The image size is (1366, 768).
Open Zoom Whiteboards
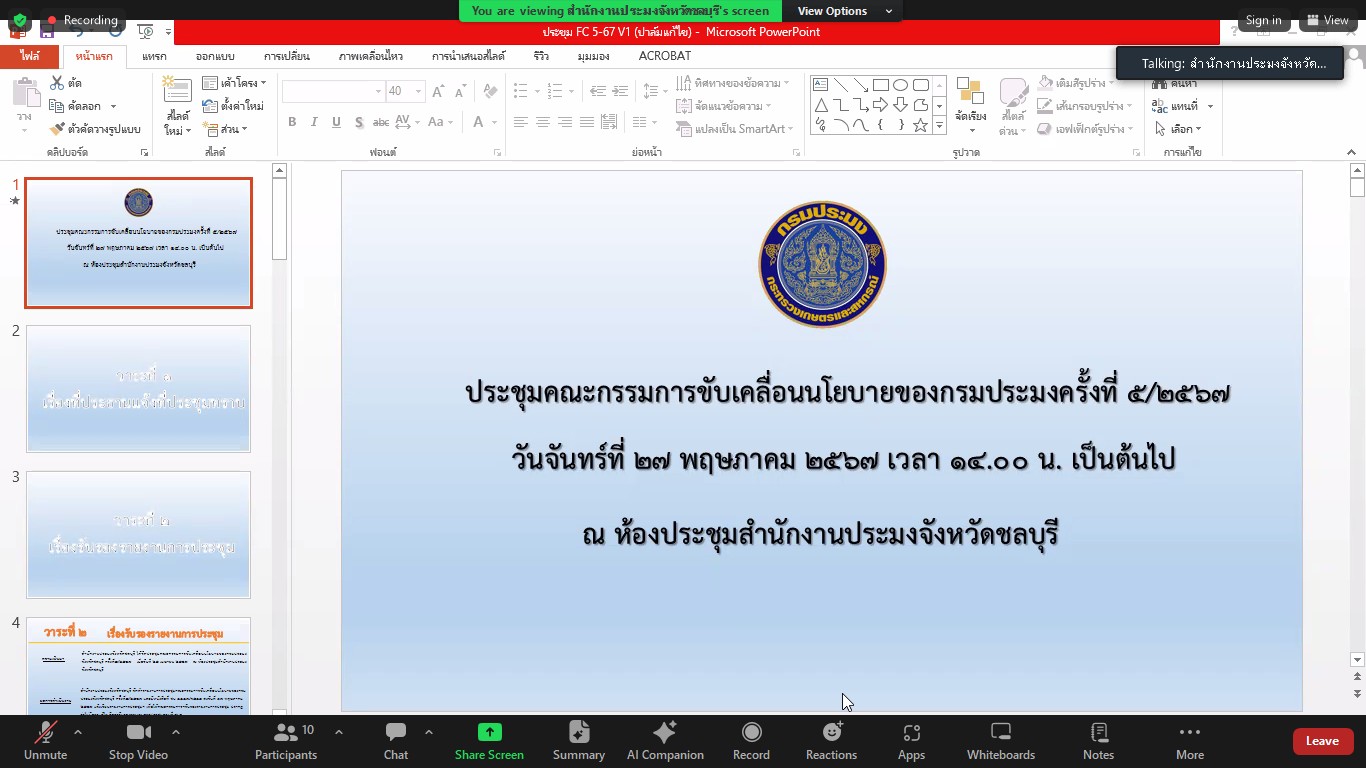pos(1001,741)
